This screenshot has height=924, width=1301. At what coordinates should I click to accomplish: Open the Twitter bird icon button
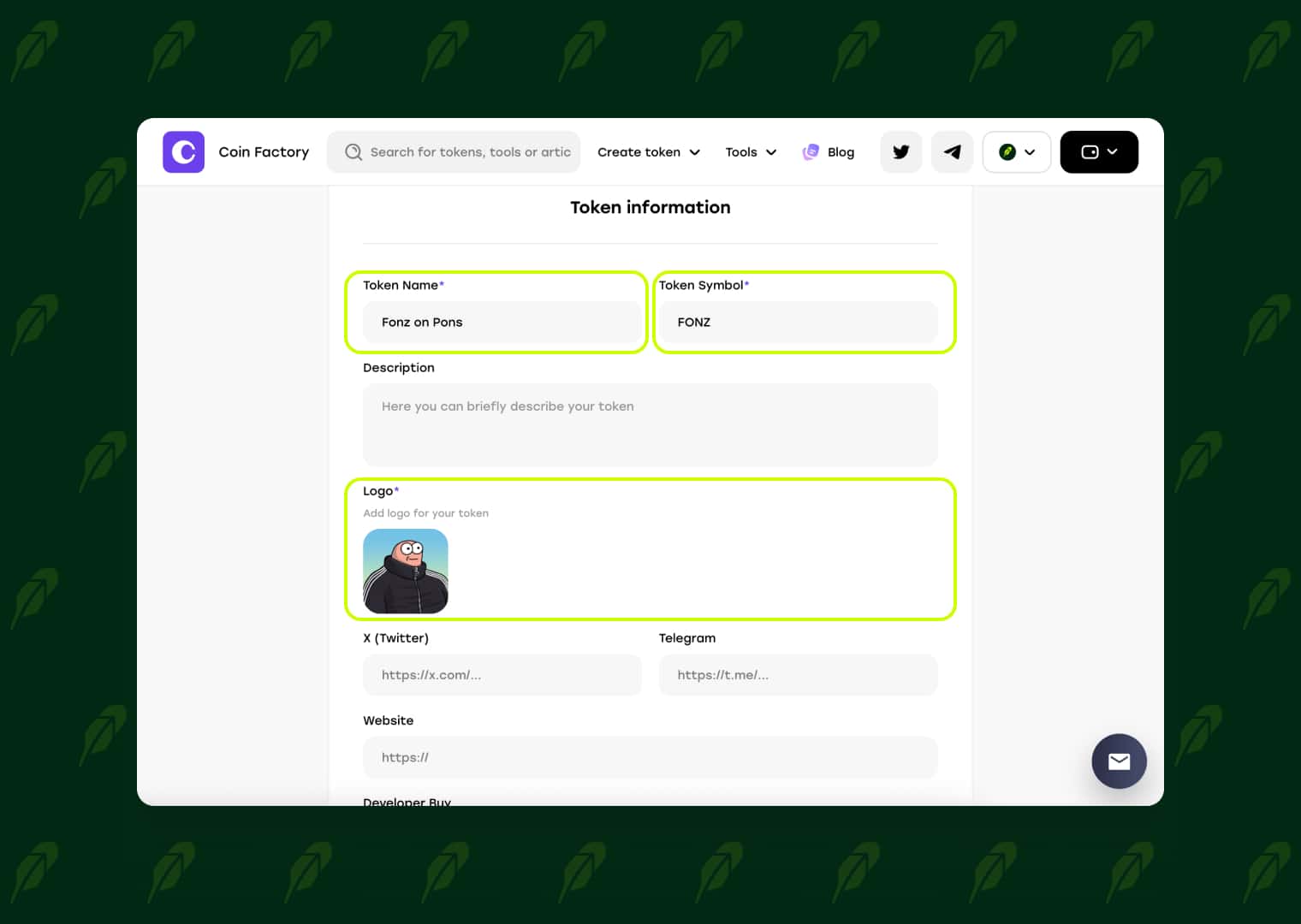[901, 152]
